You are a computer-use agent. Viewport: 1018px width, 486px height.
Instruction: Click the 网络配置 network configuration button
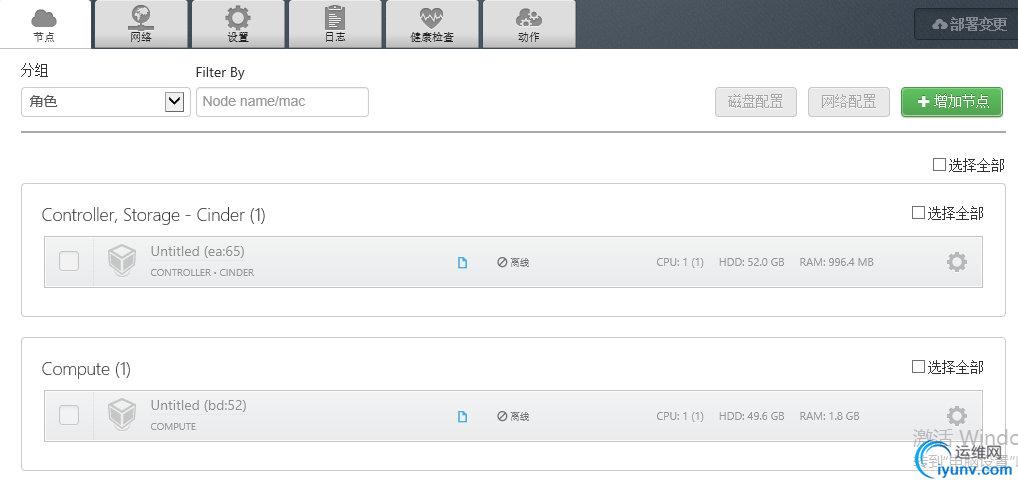(x=849, y=102)
